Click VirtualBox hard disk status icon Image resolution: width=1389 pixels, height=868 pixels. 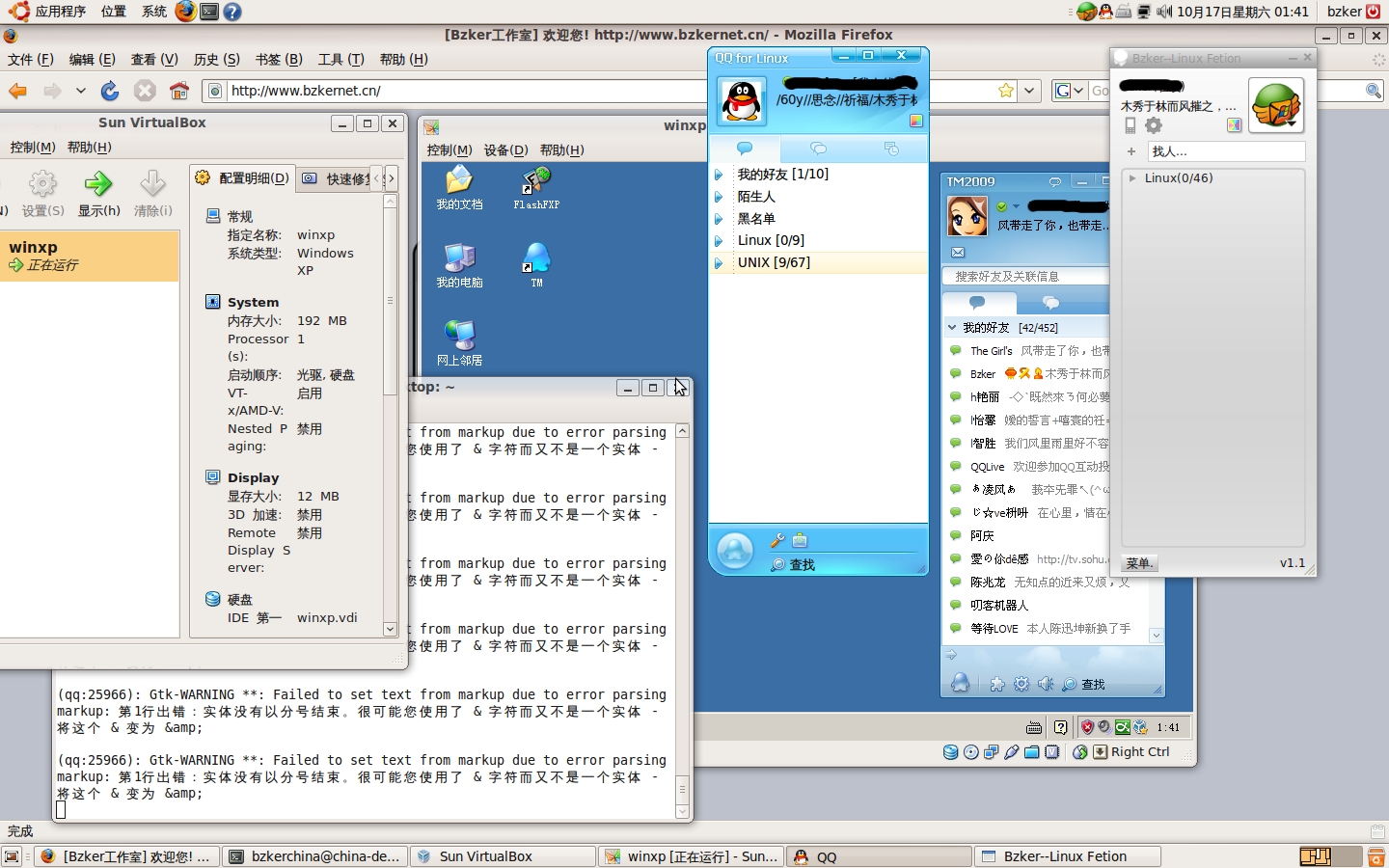pos(950,752)
